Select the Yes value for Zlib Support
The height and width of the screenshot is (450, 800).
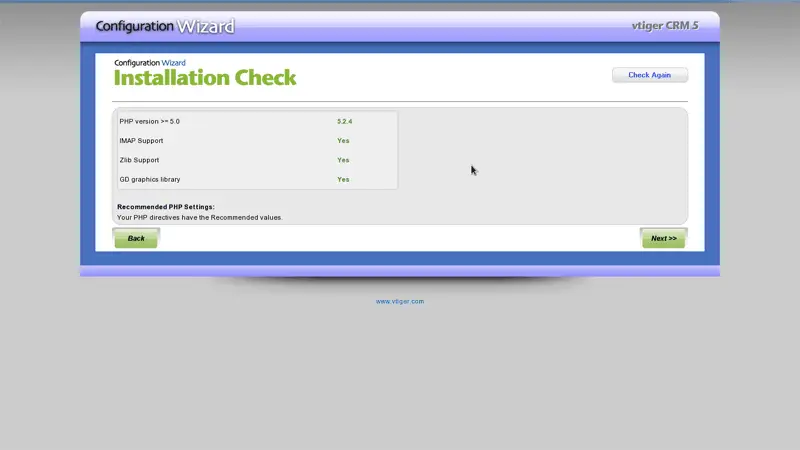(343, 160)
